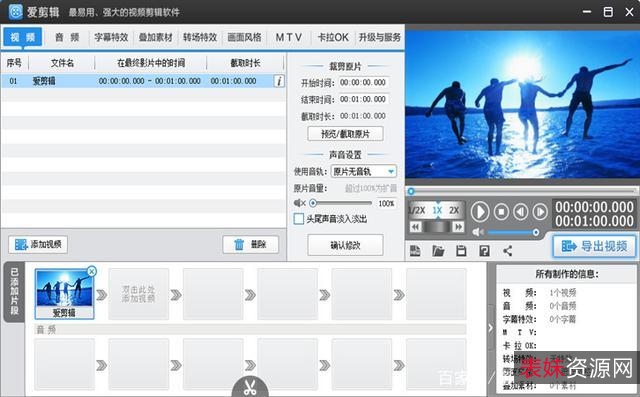This screenshot has height=397, width=640.
Task: Switch to the 叠加素材 tab
Action: point(156,38)
